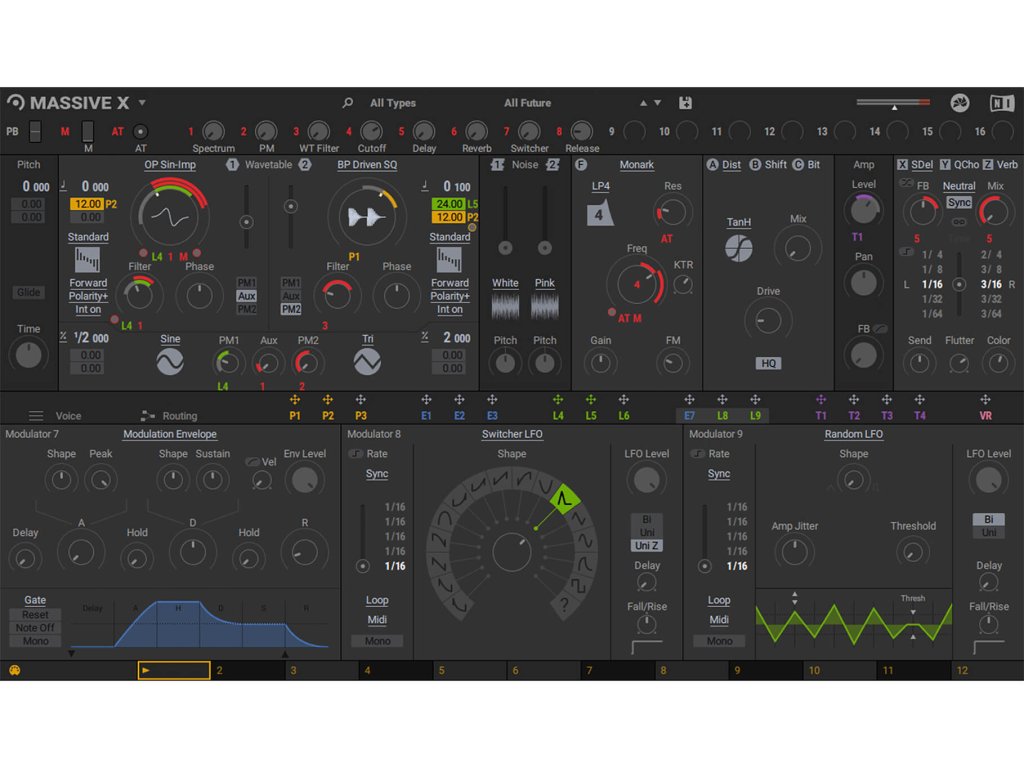Image resolution: width=1024 pixels, height=768 pixels.
Task: Click the Pink noise waveform thumbnail
Action: pos(545,306)
